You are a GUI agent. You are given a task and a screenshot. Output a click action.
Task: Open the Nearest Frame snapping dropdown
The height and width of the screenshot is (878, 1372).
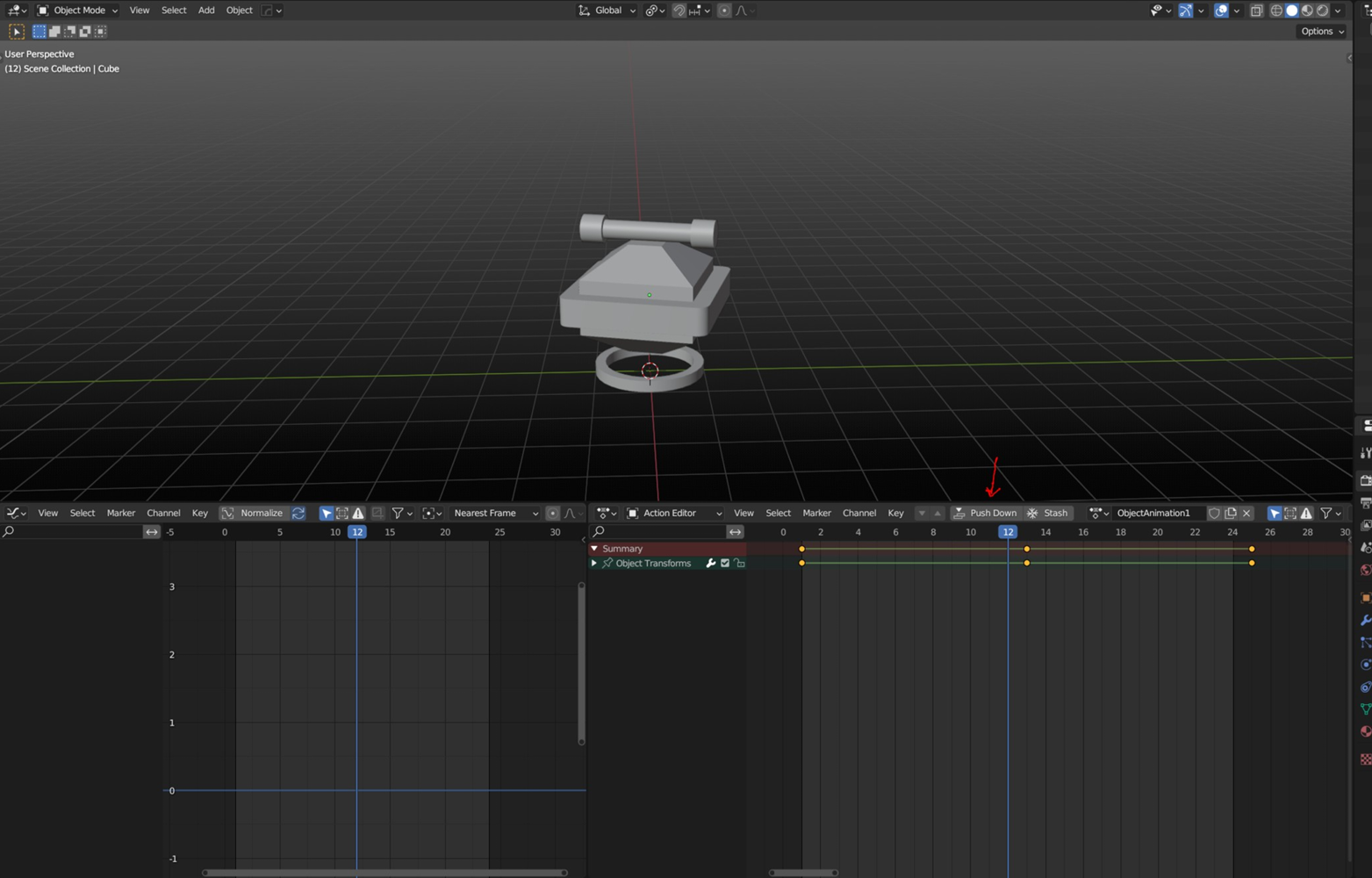tap(496, 513)
